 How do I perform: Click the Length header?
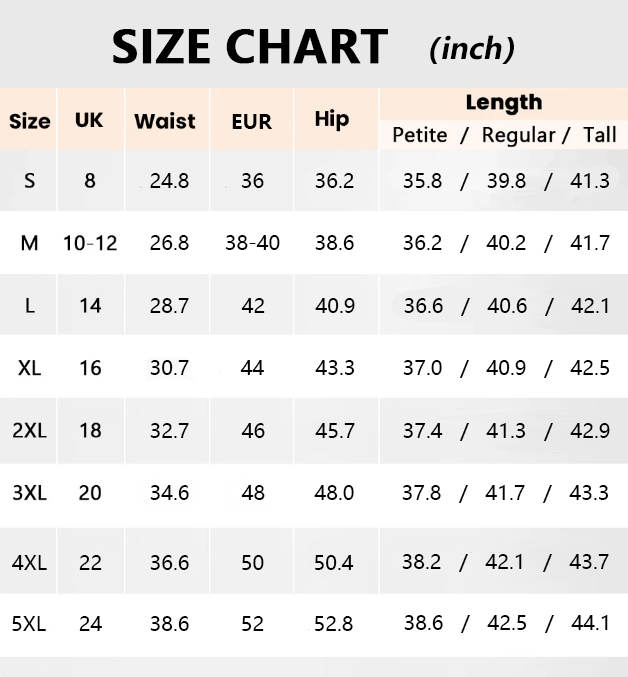click(503, 102)
